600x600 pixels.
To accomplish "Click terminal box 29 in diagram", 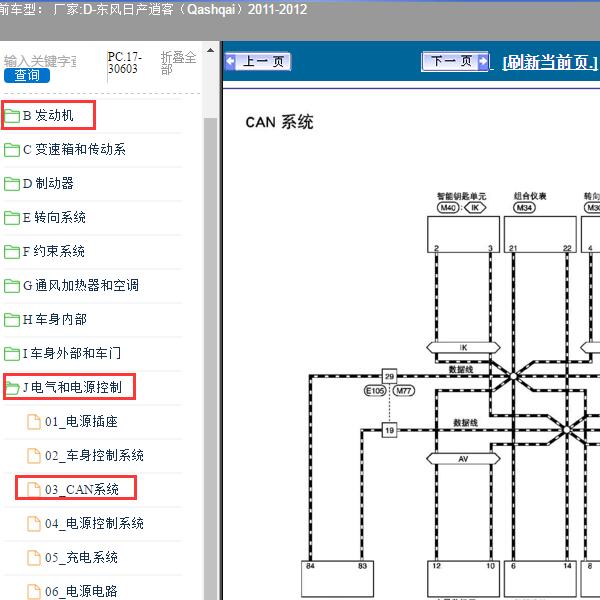I will (x=390, y=376).
